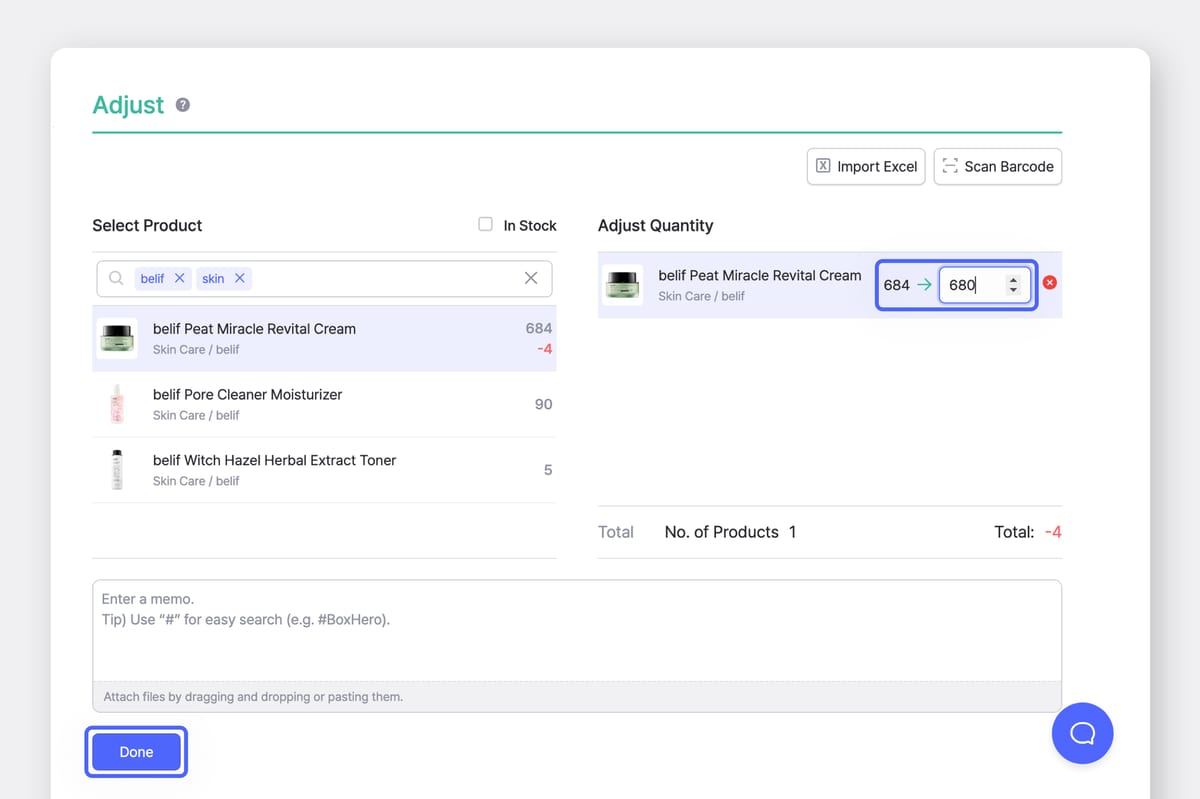This screenshot has height=799, width=1200.
Task: Click the memo text area
Action: (x=576, y=630)
